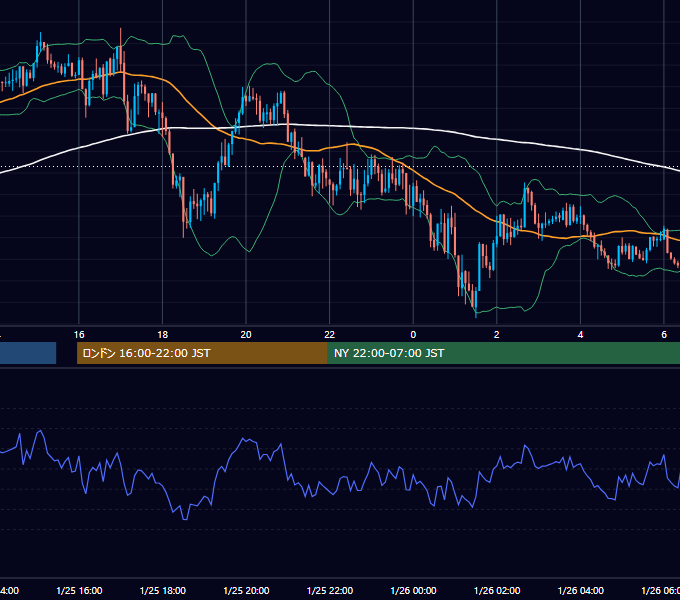Click the 18 hour label on price chart axis
The image size is (680, 600).
(x=163, y=335)
